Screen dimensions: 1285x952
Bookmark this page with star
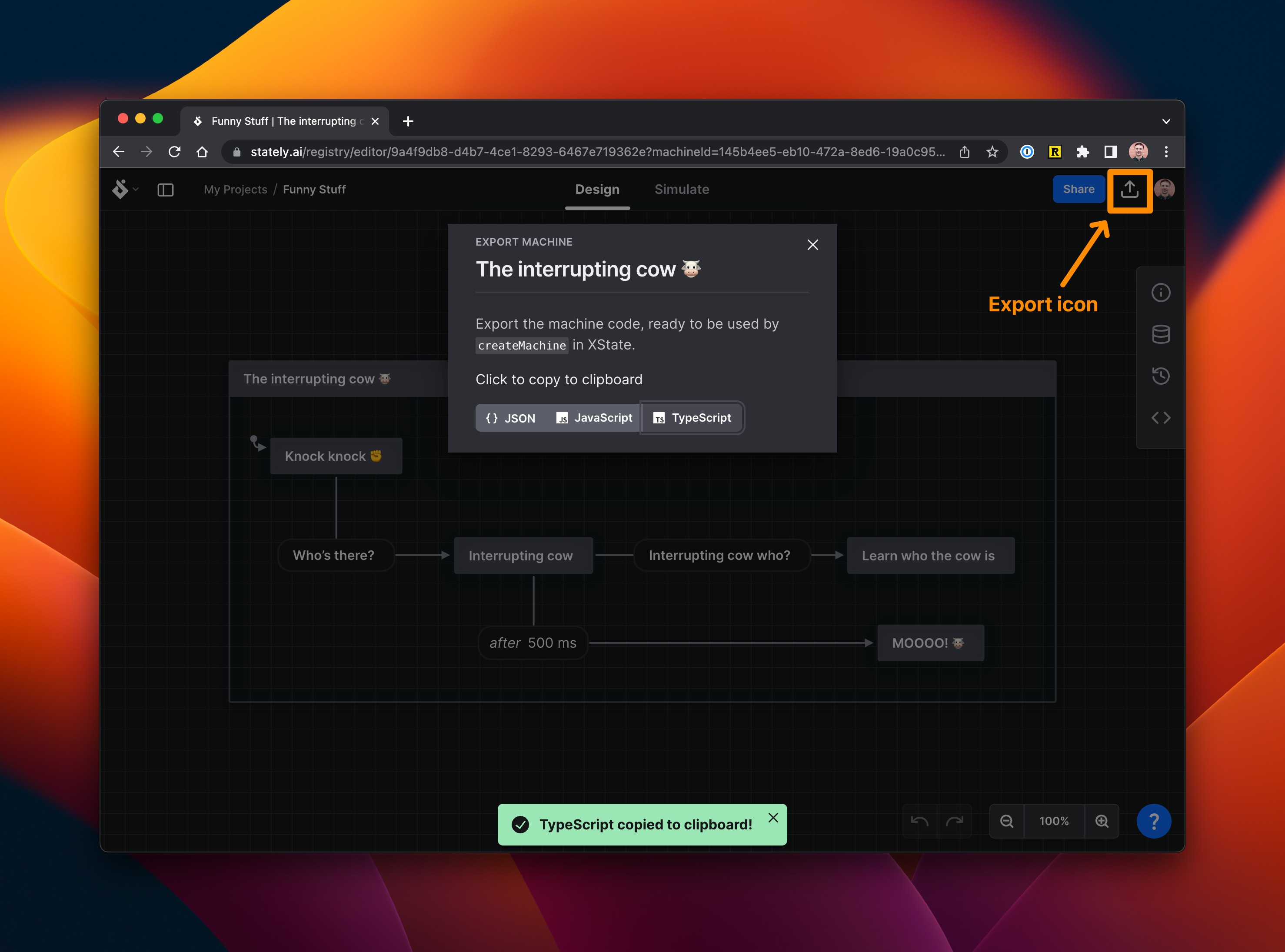[992, 152]
